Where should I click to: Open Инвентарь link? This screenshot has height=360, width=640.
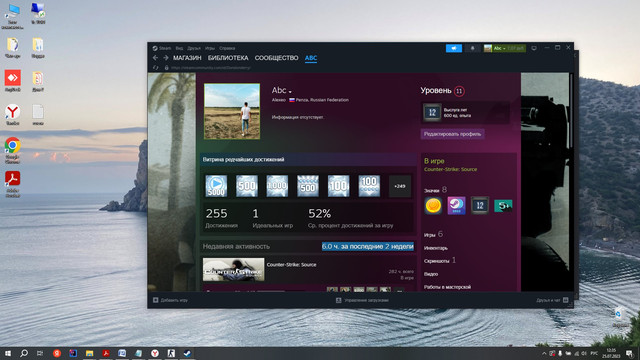[x=436, y=248]
